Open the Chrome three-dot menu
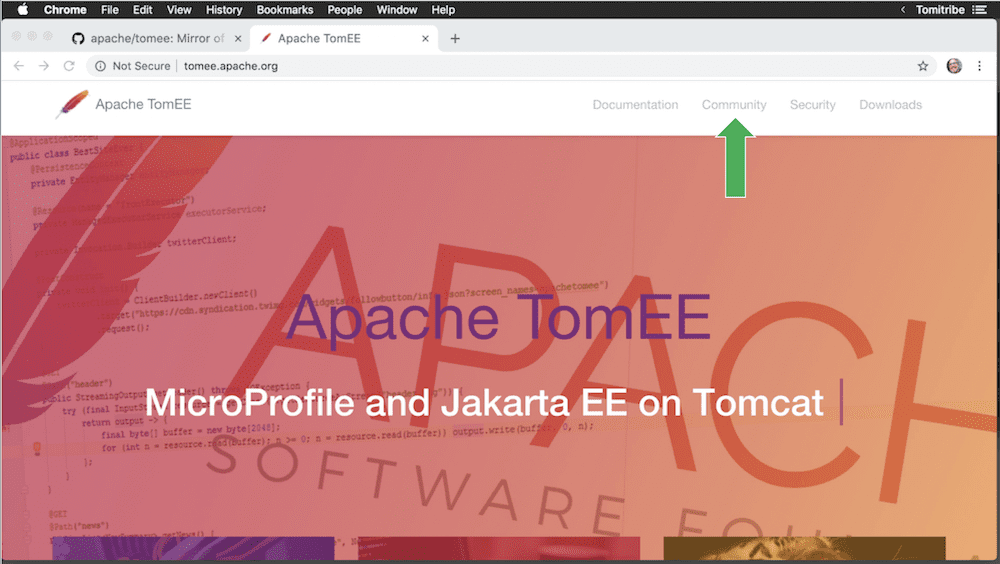This screenshot has height=564, width=1000. click(980, 66)
